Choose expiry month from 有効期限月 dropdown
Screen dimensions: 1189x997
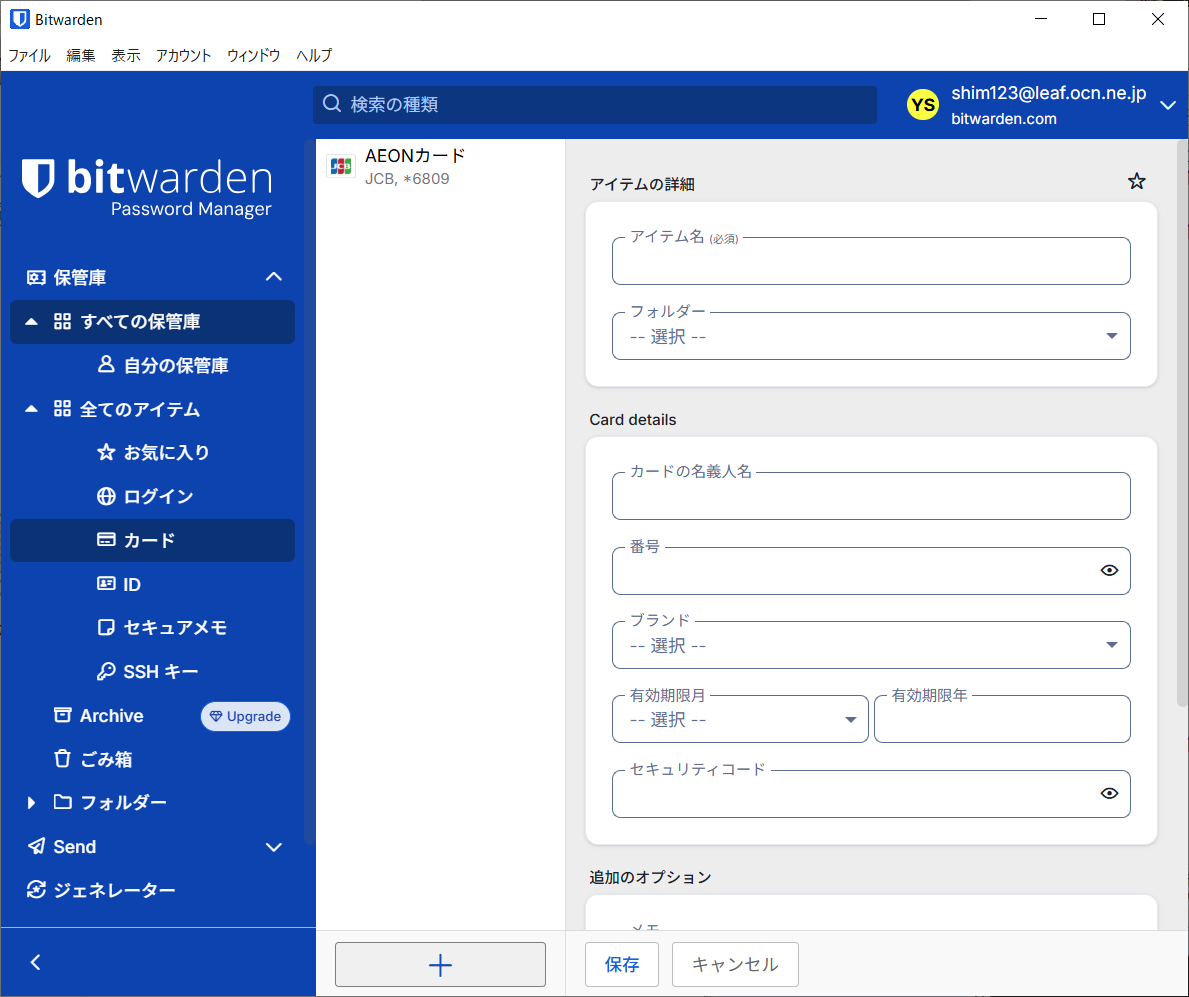tap(739, 720)
